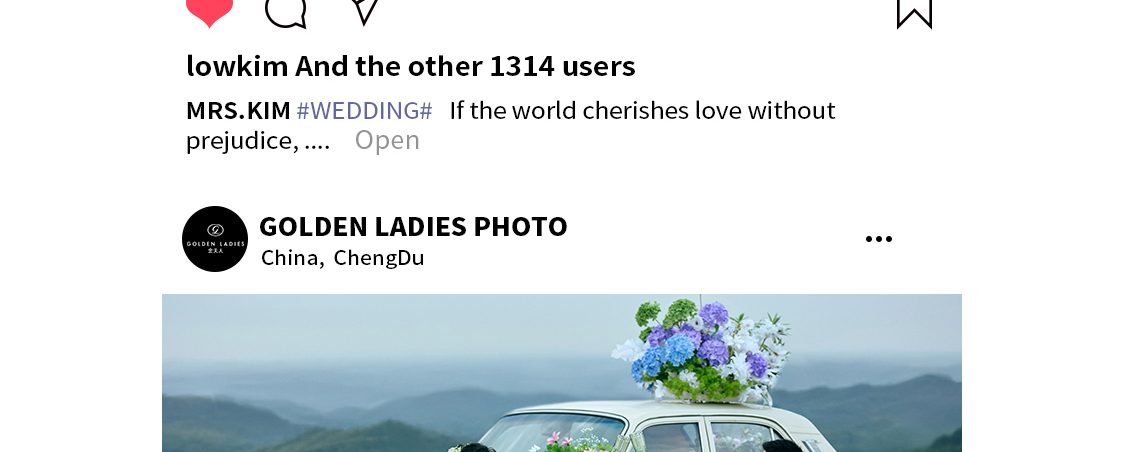Open comments with the speech bubble icon
Screen dimensions: 1125x452
[286, 12]
